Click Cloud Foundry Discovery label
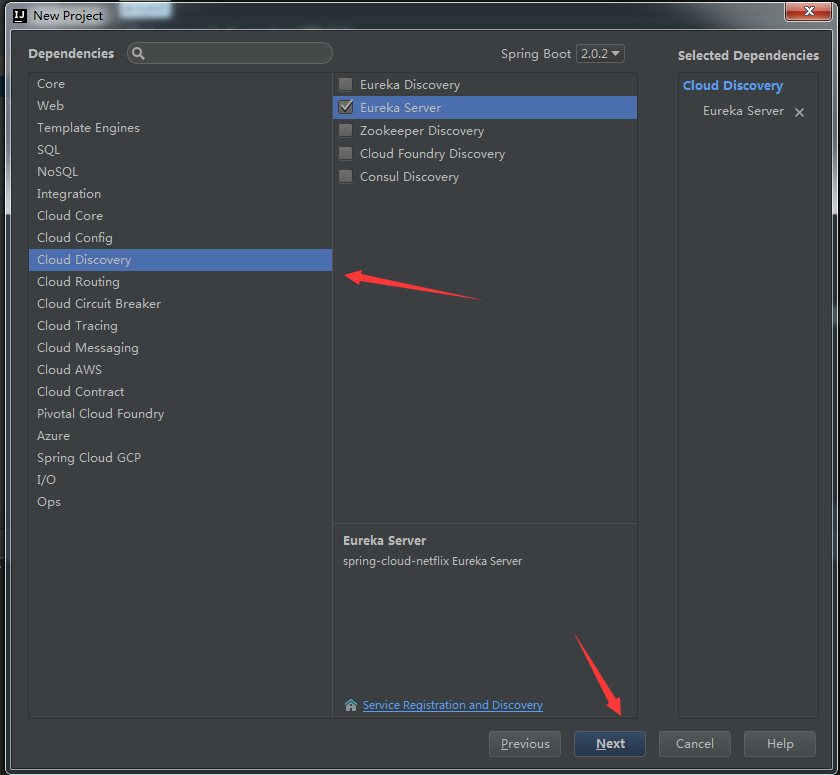 pos(432,154)
